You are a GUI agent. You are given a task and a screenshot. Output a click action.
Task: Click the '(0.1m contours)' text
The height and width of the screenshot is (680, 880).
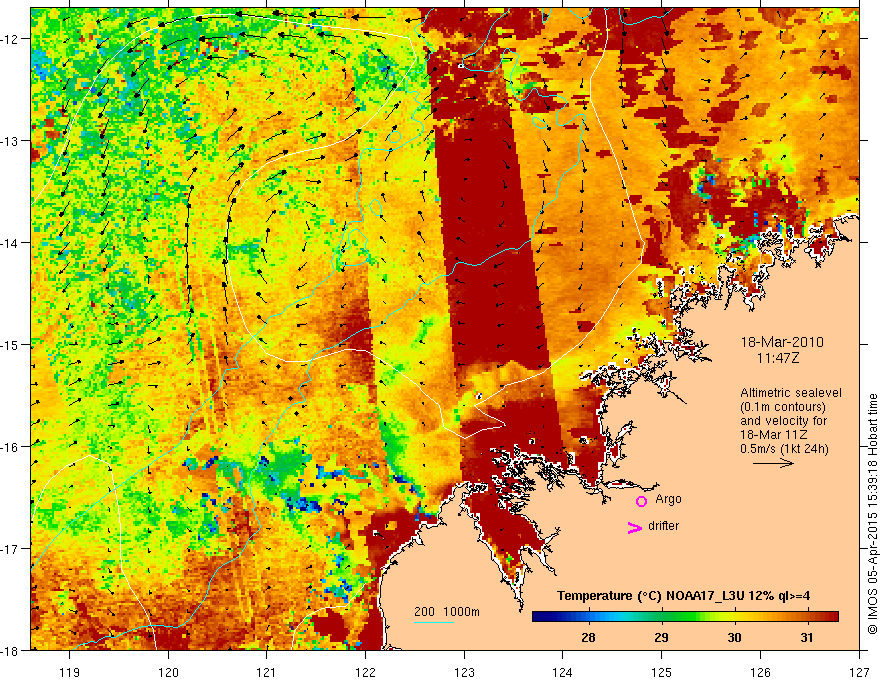[782, 407]
